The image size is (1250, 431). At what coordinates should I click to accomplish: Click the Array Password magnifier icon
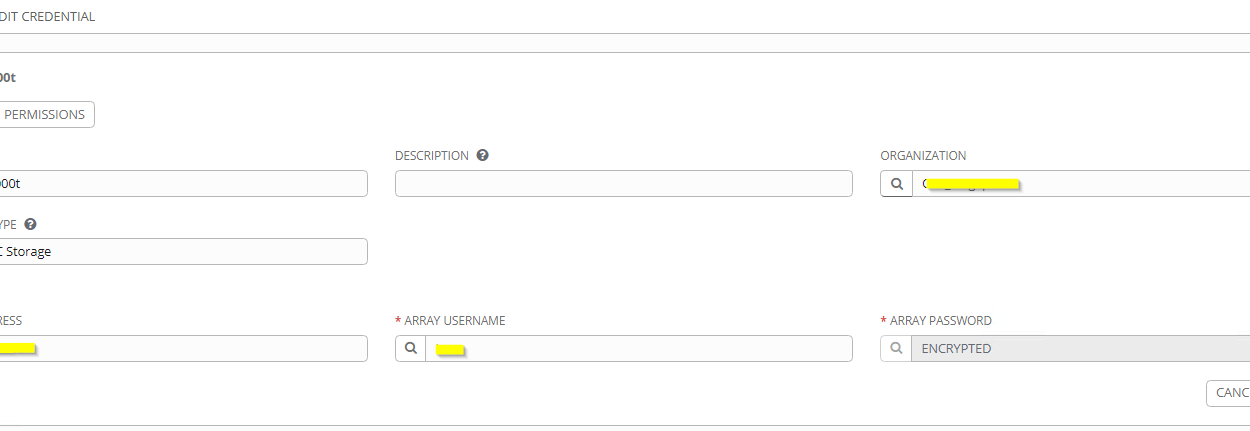(x=897, y=349)
